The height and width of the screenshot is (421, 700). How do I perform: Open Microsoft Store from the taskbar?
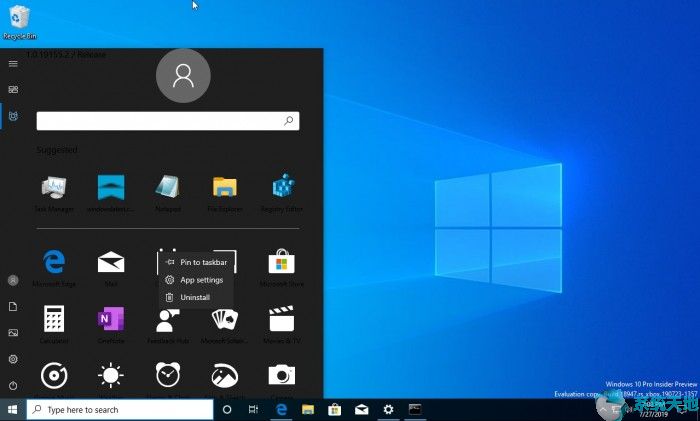334,409
